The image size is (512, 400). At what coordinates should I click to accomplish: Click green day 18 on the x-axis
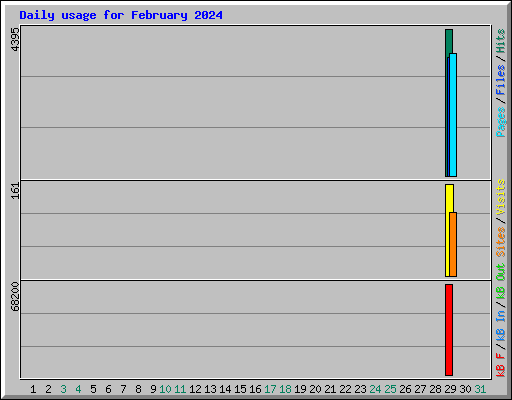click(x=285, y=389)
